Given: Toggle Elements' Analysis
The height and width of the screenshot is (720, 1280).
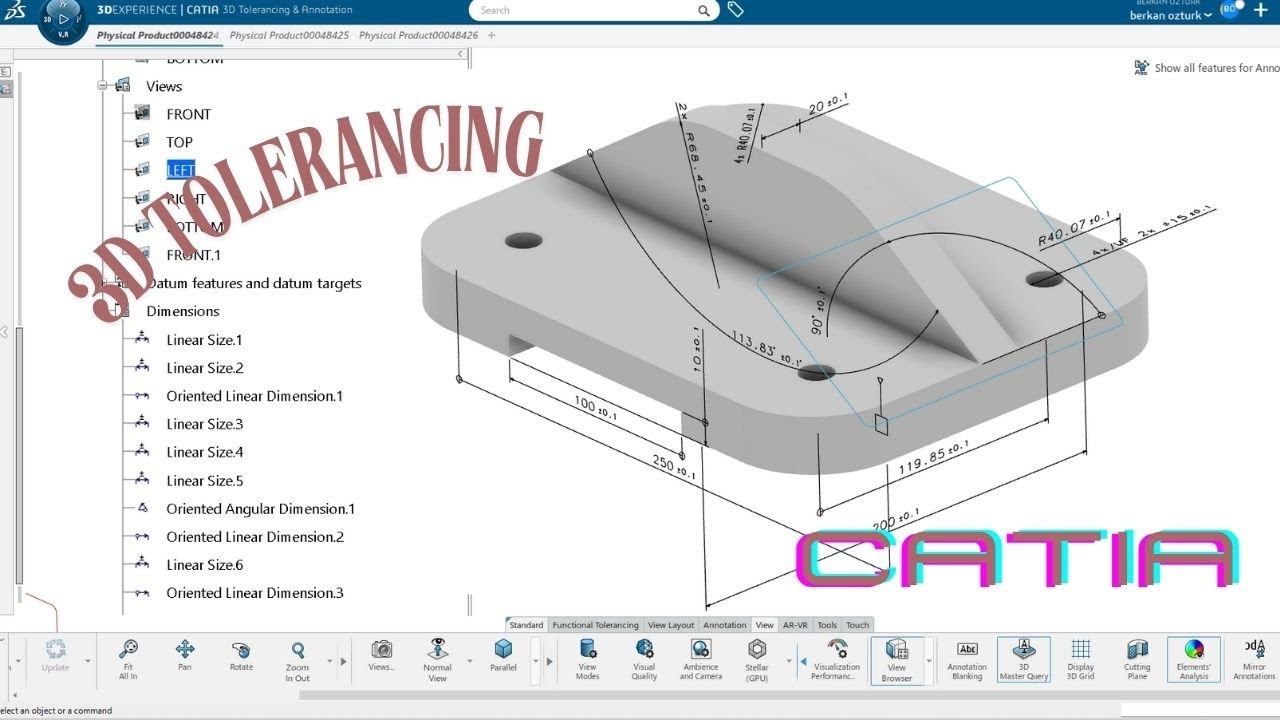Looking at the screenshot, I should point(1194,660).
